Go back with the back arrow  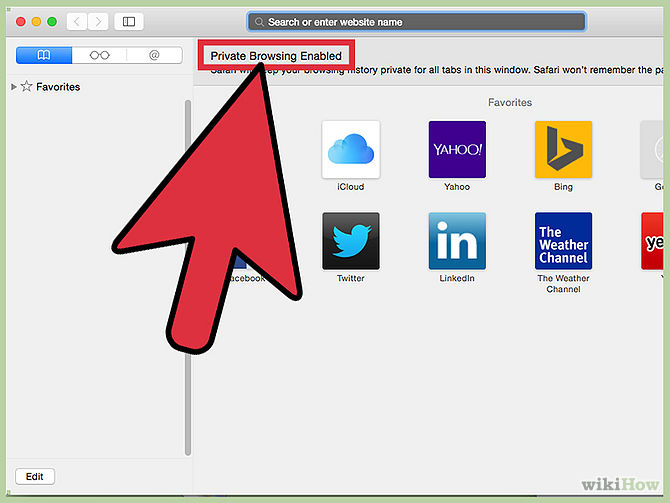77,21
